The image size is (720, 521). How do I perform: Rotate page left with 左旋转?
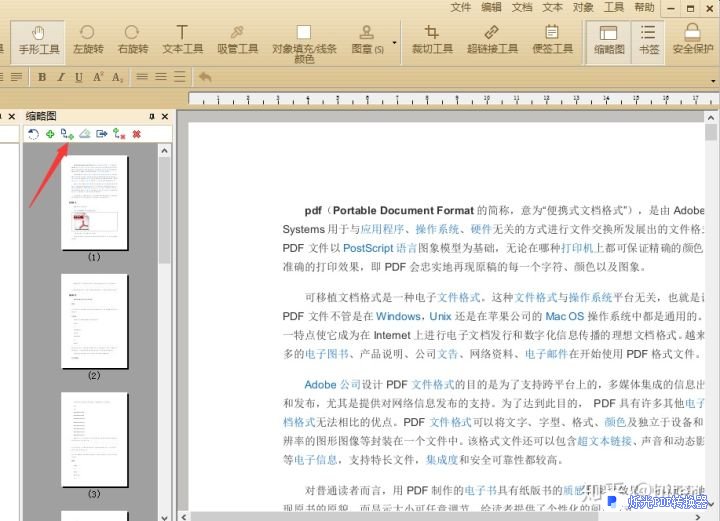[x=88, y=40]
